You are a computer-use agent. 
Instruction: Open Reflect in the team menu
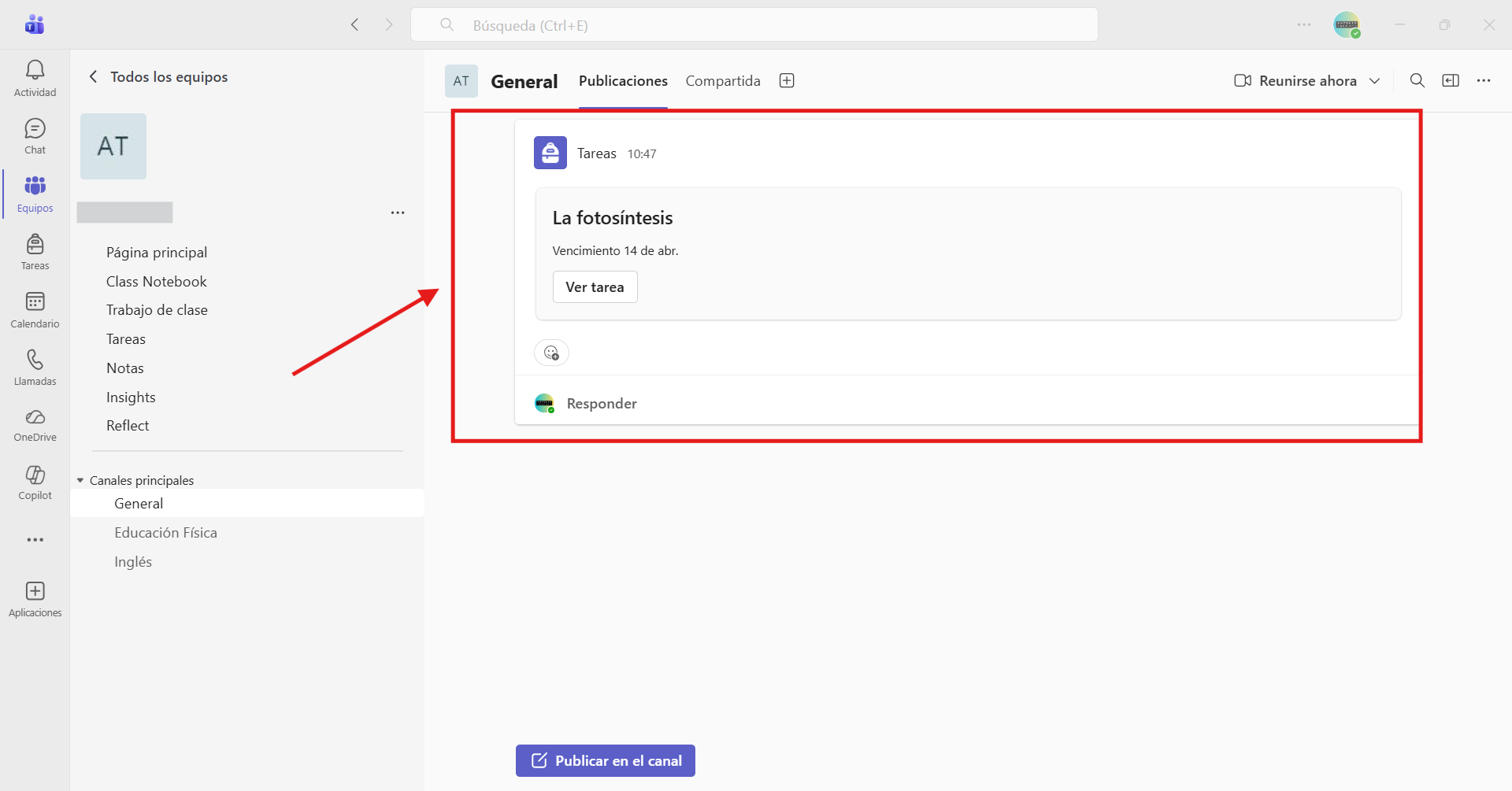pos(128,426)
